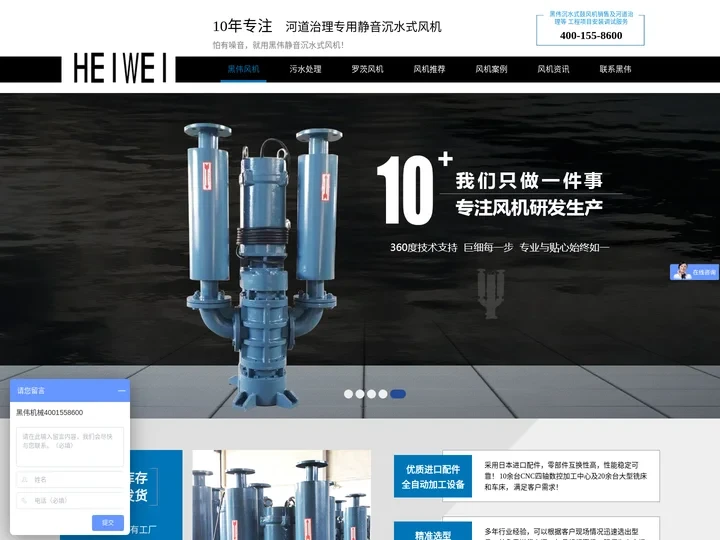Select 风机推荐 in navigation bar

[429, 69]
